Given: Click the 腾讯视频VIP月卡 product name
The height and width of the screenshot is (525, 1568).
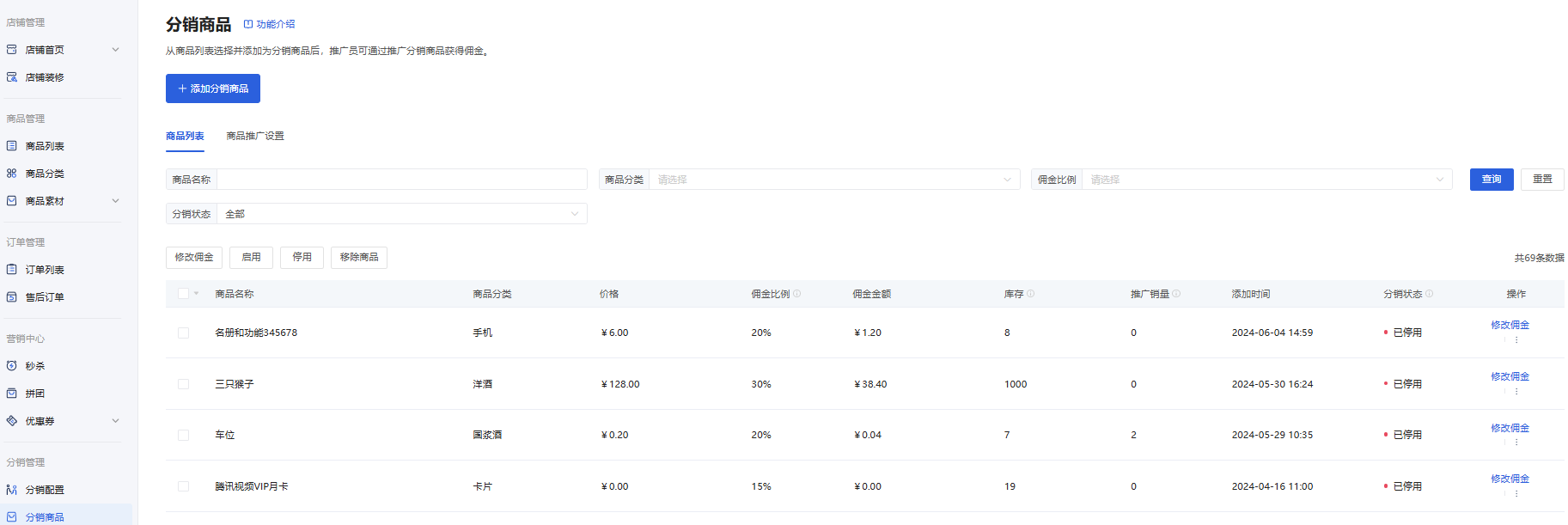Looking at the screenshot, I should (251, 486).
